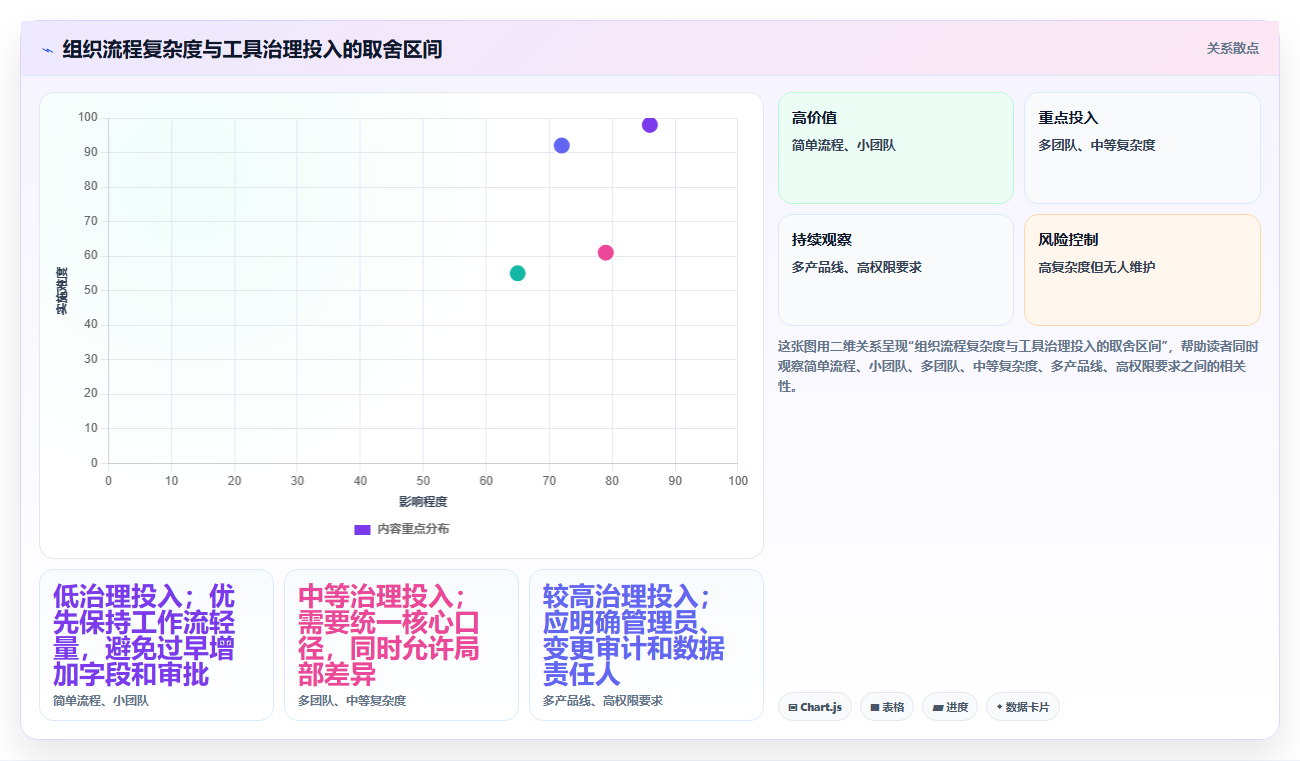Screen dimensions: 1300x761
Task: Click the blue-violet scatter point near 92
Action: coord(562,145)
